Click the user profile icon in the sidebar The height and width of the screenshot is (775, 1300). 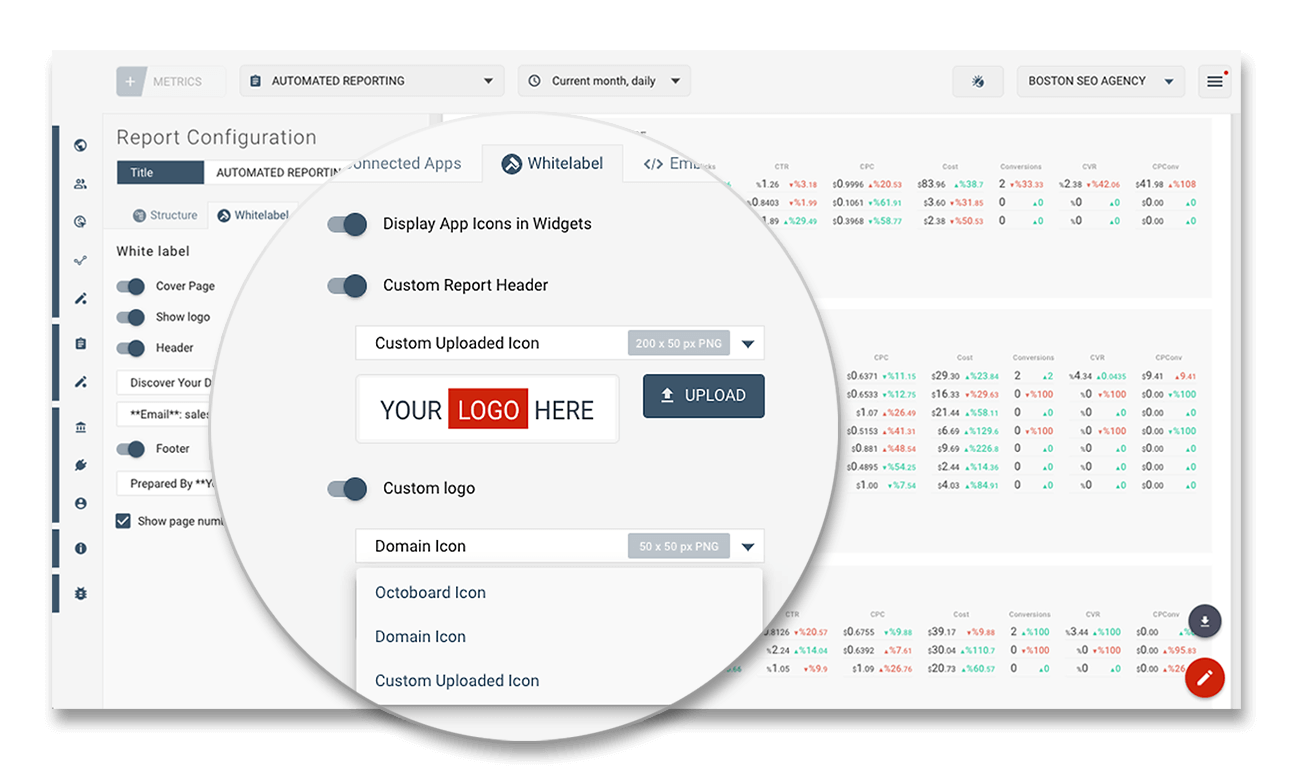[x=80, y=502]
